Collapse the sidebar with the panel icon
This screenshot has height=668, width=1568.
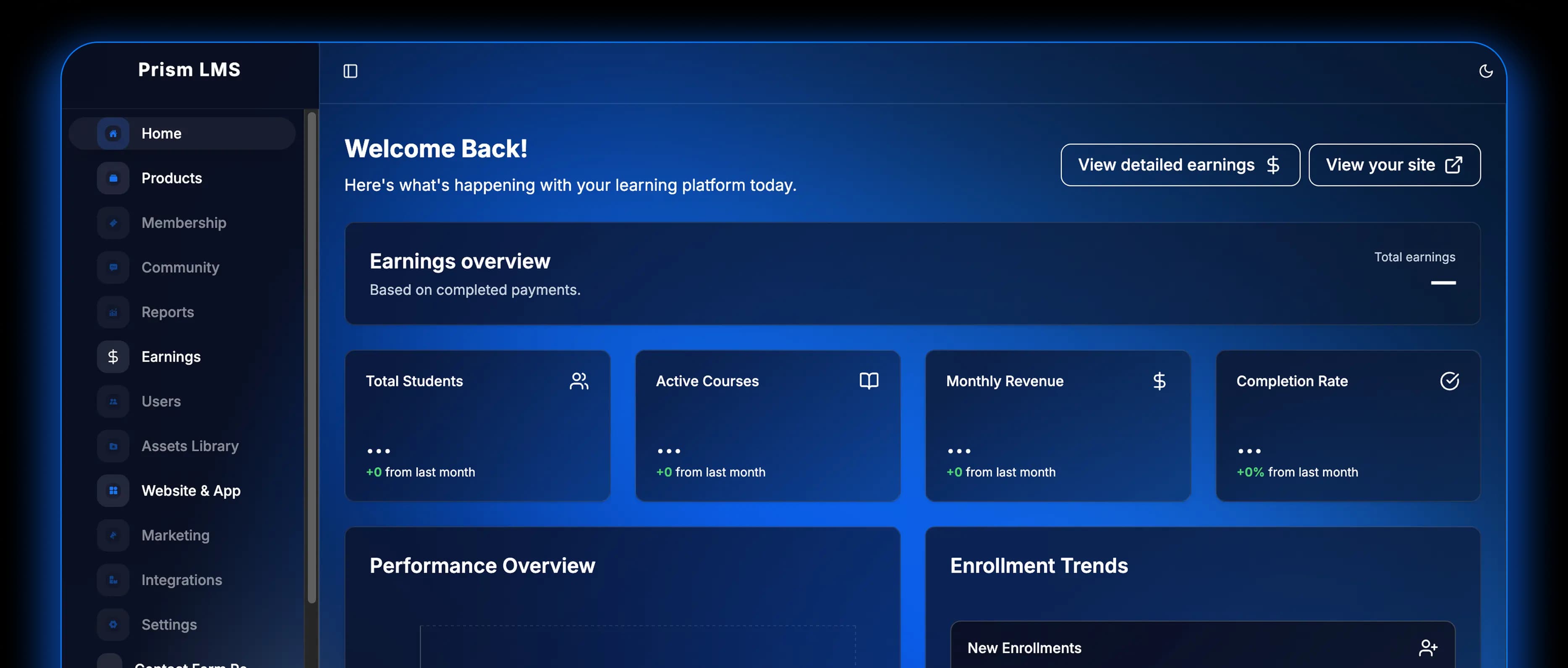coord(350,71)
